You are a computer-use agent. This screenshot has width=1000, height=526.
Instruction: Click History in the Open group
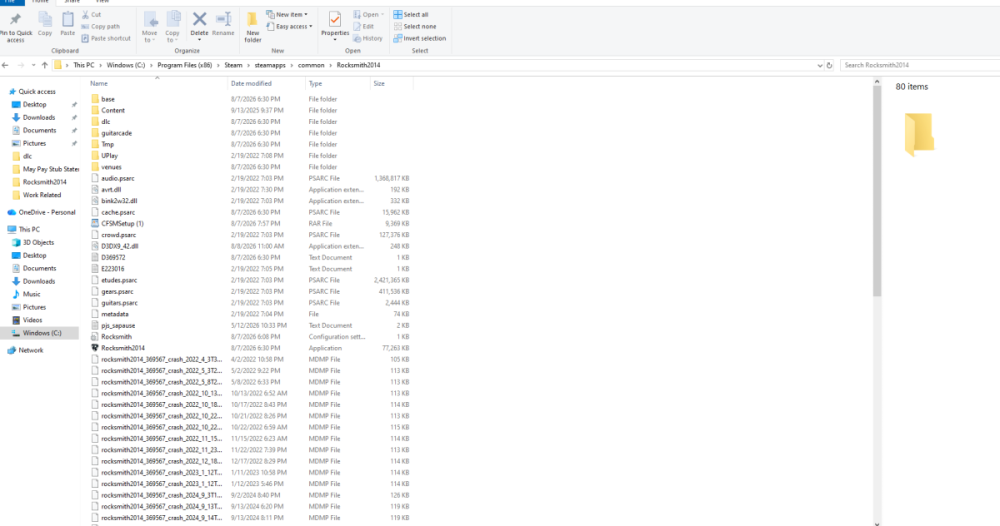click(368, 38)
